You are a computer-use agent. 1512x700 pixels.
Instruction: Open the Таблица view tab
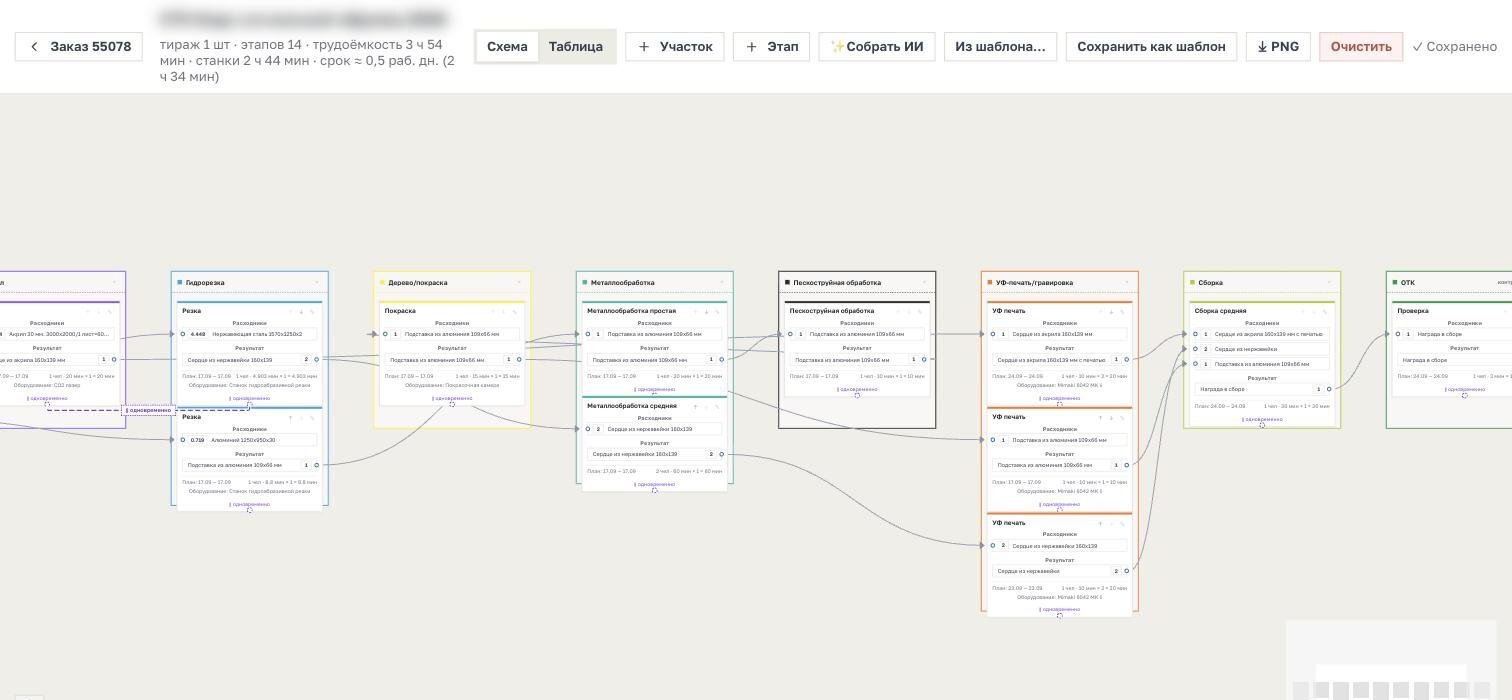[576, 46]
